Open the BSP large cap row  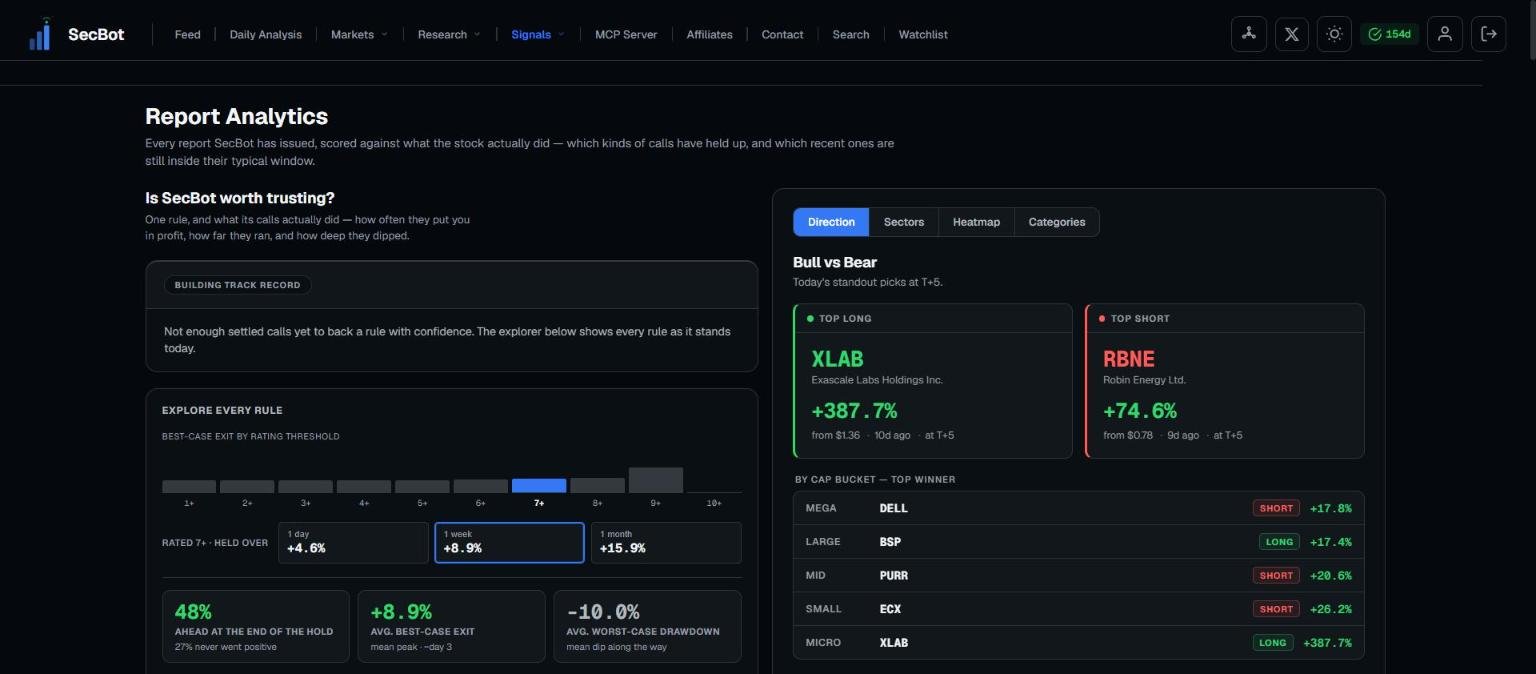point(1079,542)
